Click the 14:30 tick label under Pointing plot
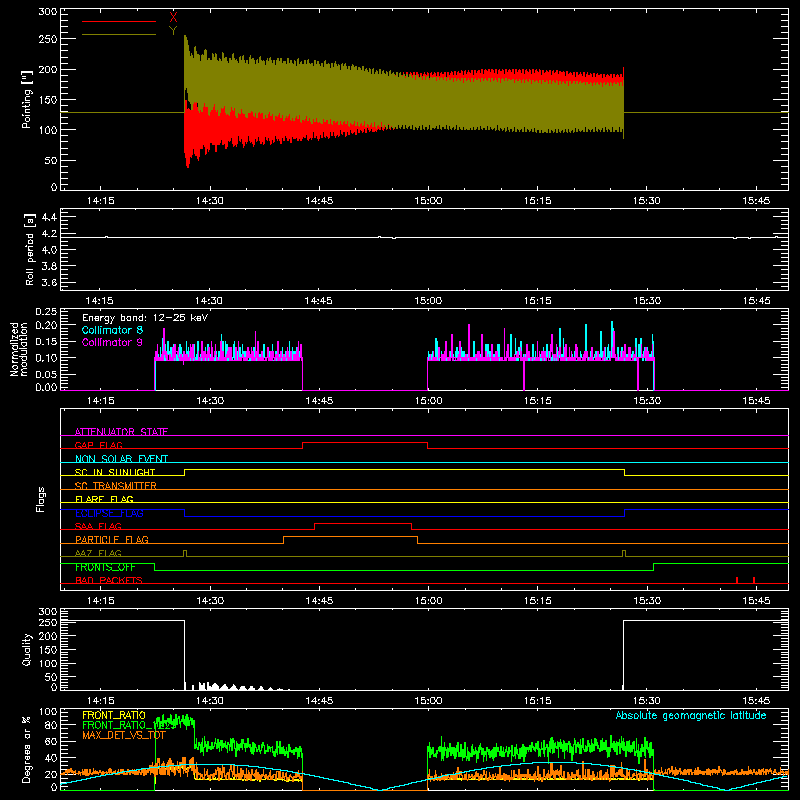The width and height of the screenshot is (800, 800). [210, 201]
